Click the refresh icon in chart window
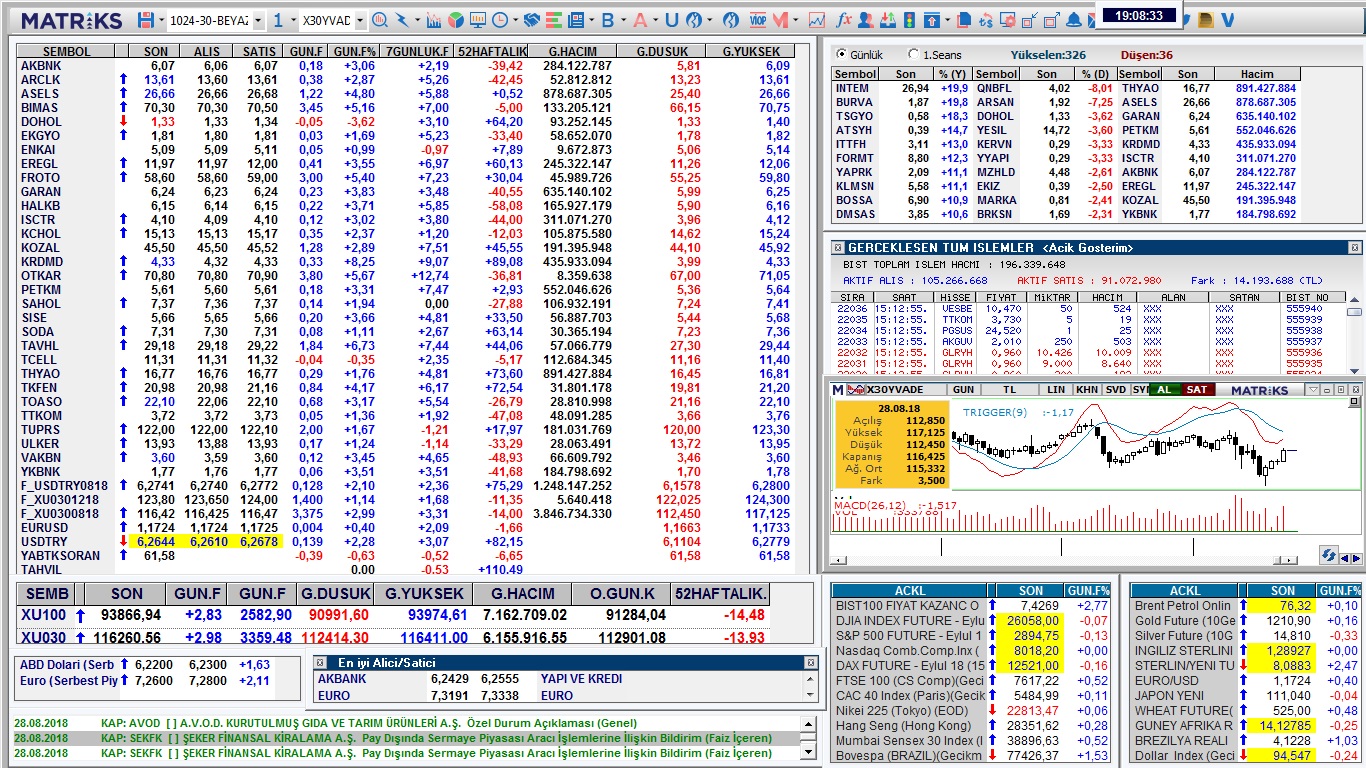 click(x=1329, y=554)
